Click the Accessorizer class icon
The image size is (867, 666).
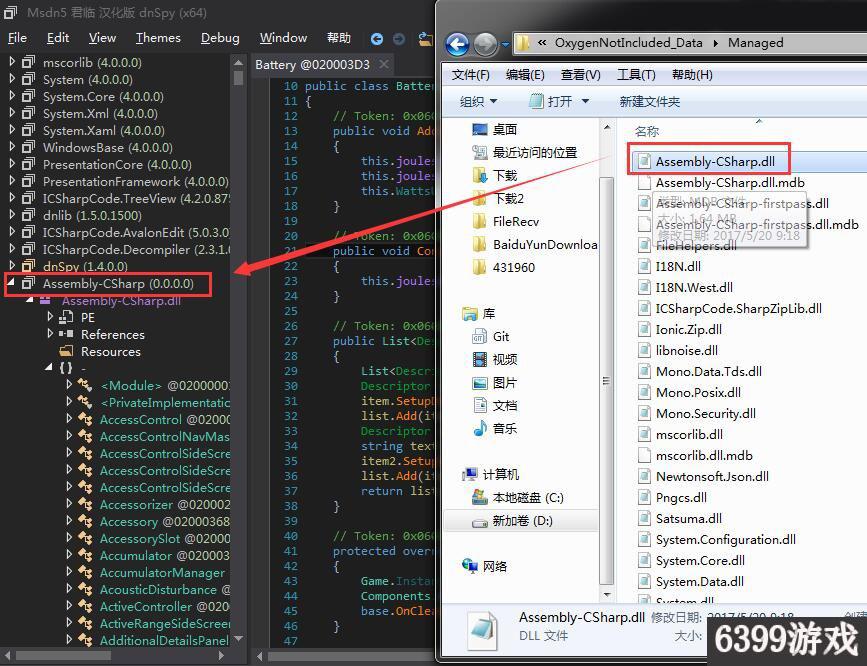85,504
